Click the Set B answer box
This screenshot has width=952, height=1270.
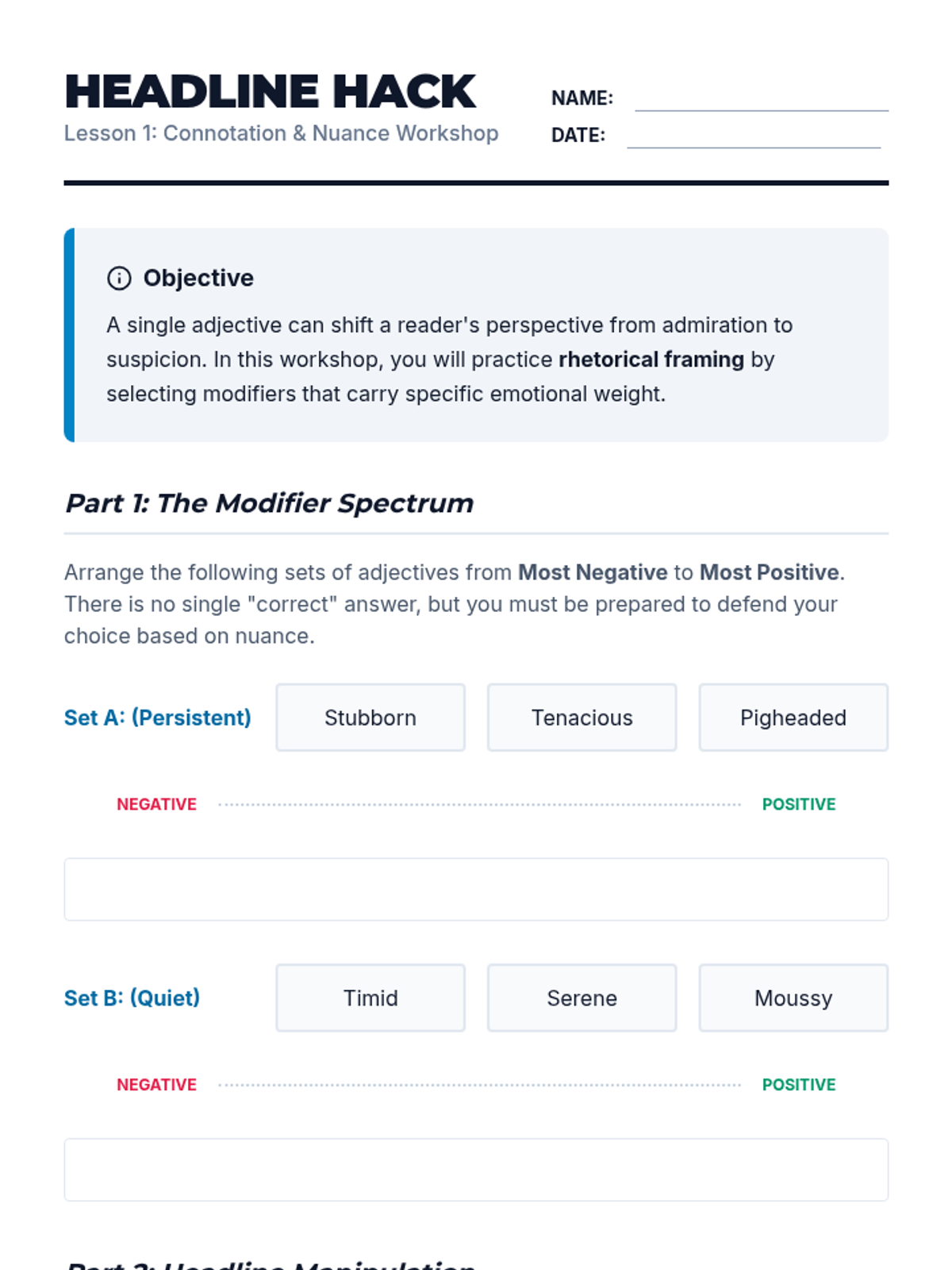coord(476,1169)
